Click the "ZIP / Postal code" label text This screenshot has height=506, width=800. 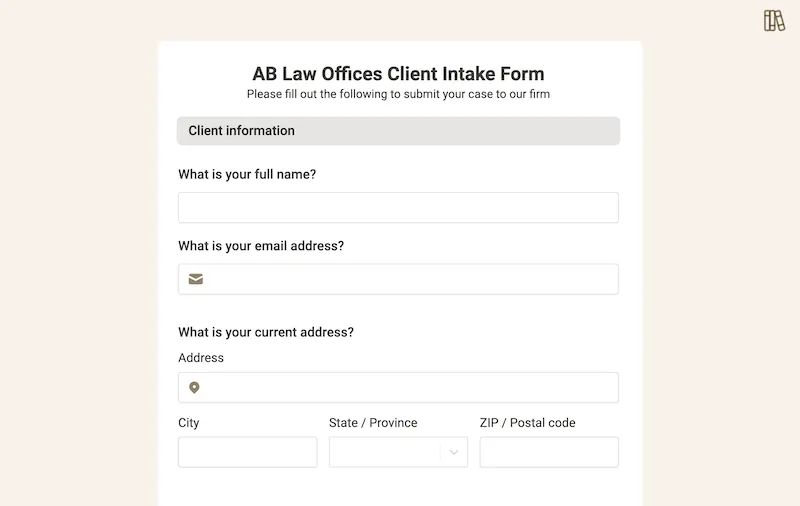527,423
